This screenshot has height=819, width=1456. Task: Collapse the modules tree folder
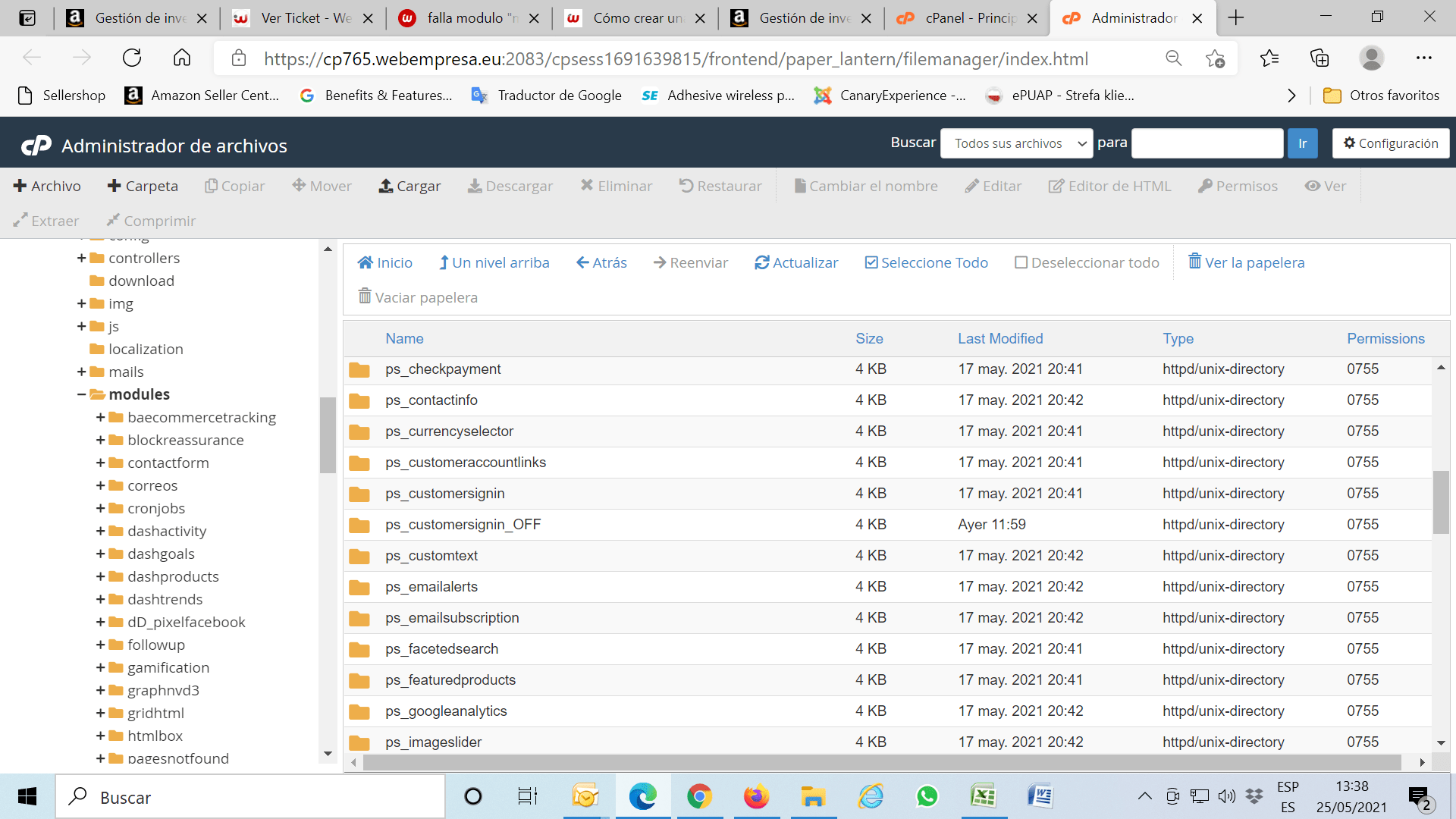81,394
